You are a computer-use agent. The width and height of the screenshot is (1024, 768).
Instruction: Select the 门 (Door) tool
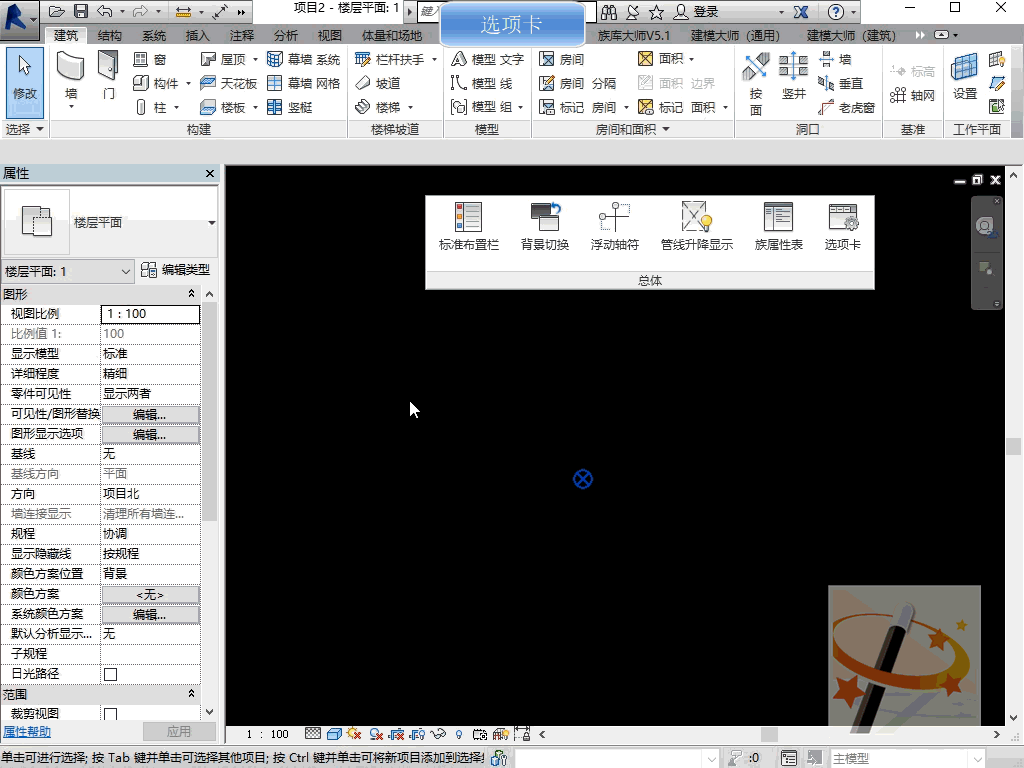pos(108,77)
